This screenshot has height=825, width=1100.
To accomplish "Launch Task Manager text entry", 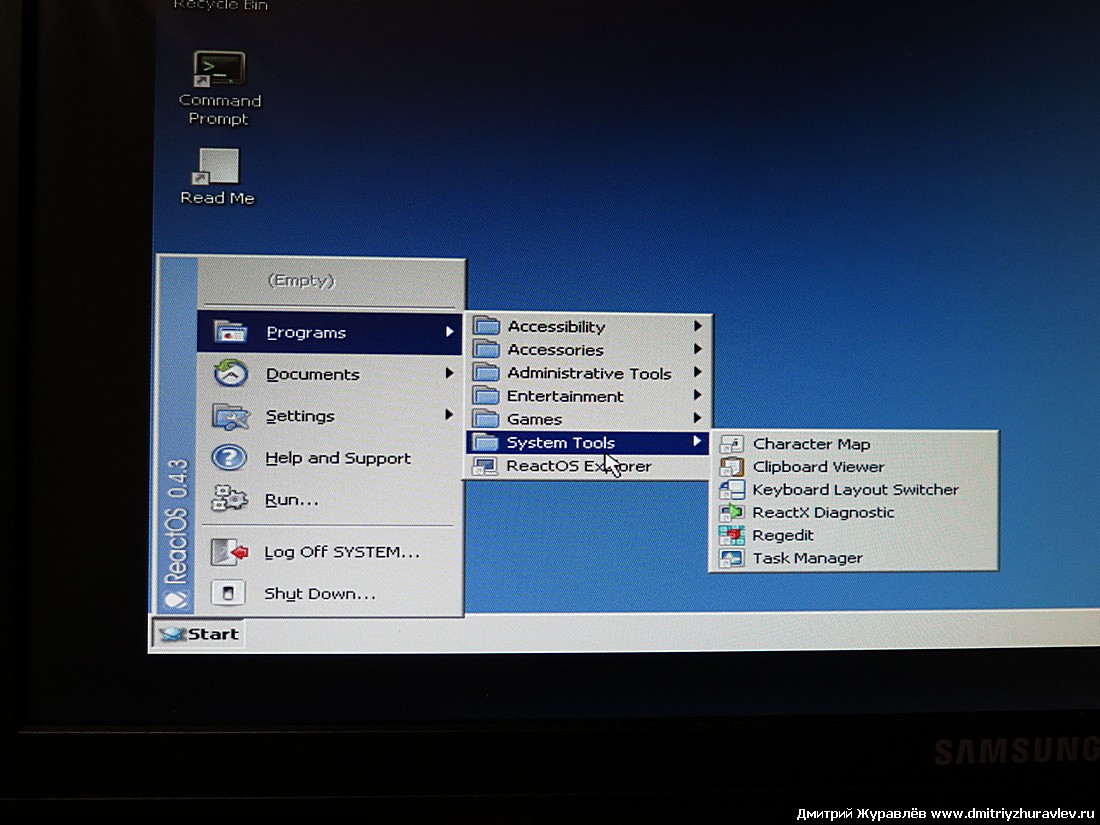I will pyautogui.click(x=807, y=558).
